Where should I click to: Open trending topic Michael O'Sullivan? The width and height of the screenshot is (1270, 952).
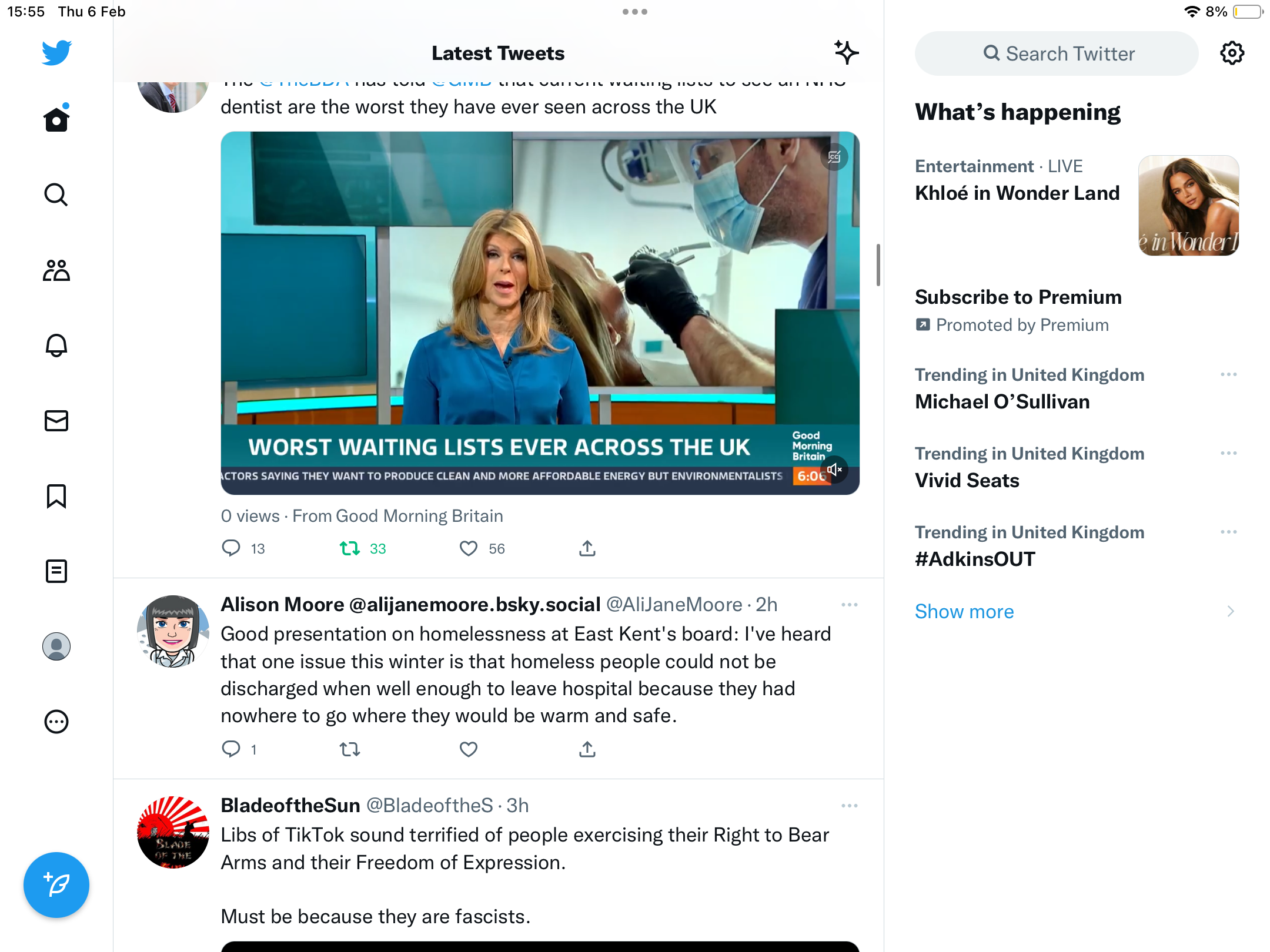1002,402
